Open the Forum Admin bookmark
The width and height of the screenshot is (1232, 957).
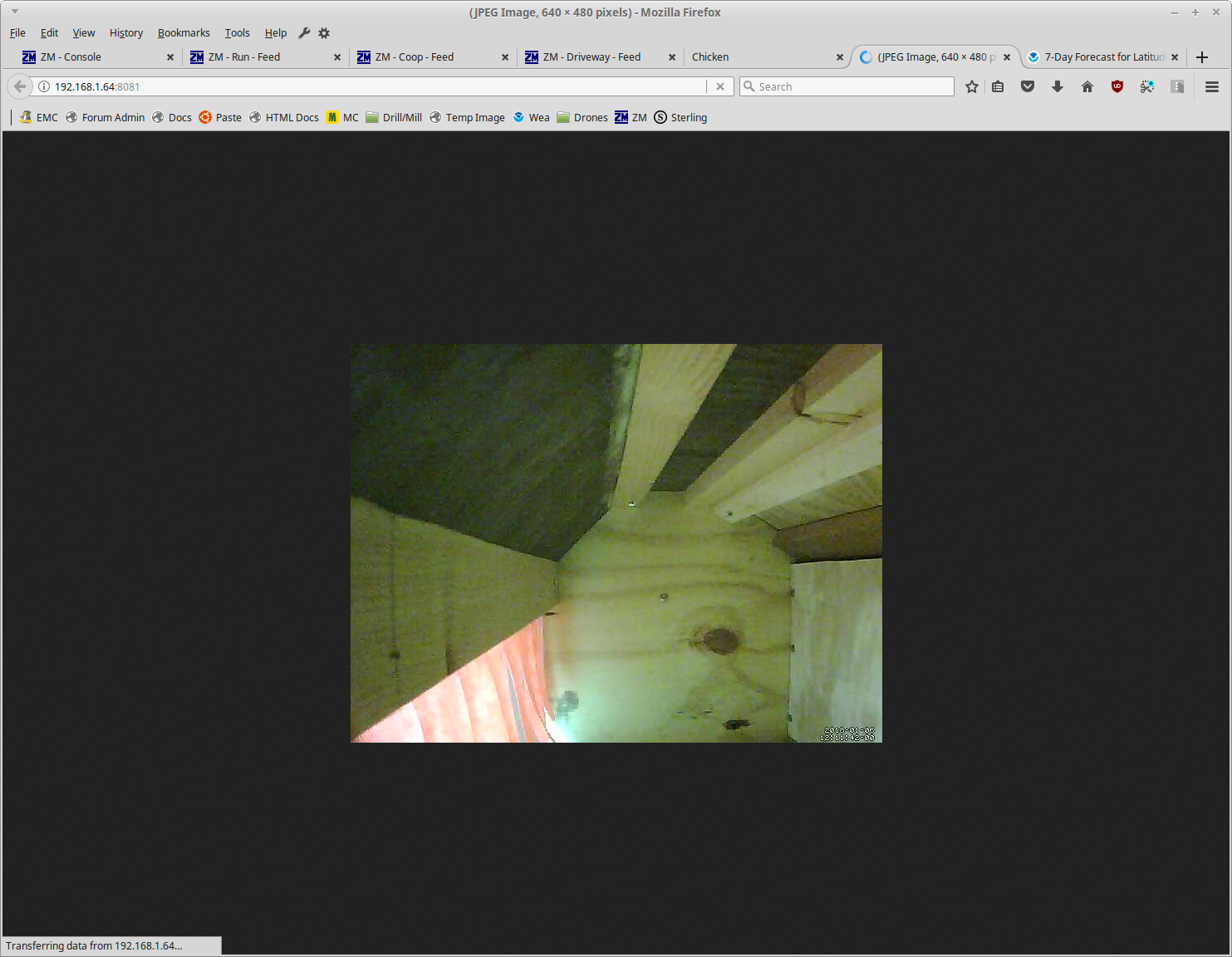tap(105, 117)
